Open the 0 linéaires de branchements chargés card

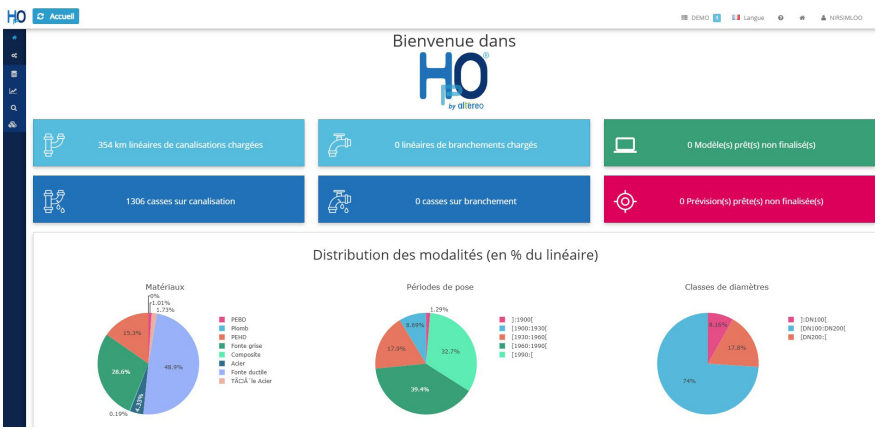click(454, 143)
